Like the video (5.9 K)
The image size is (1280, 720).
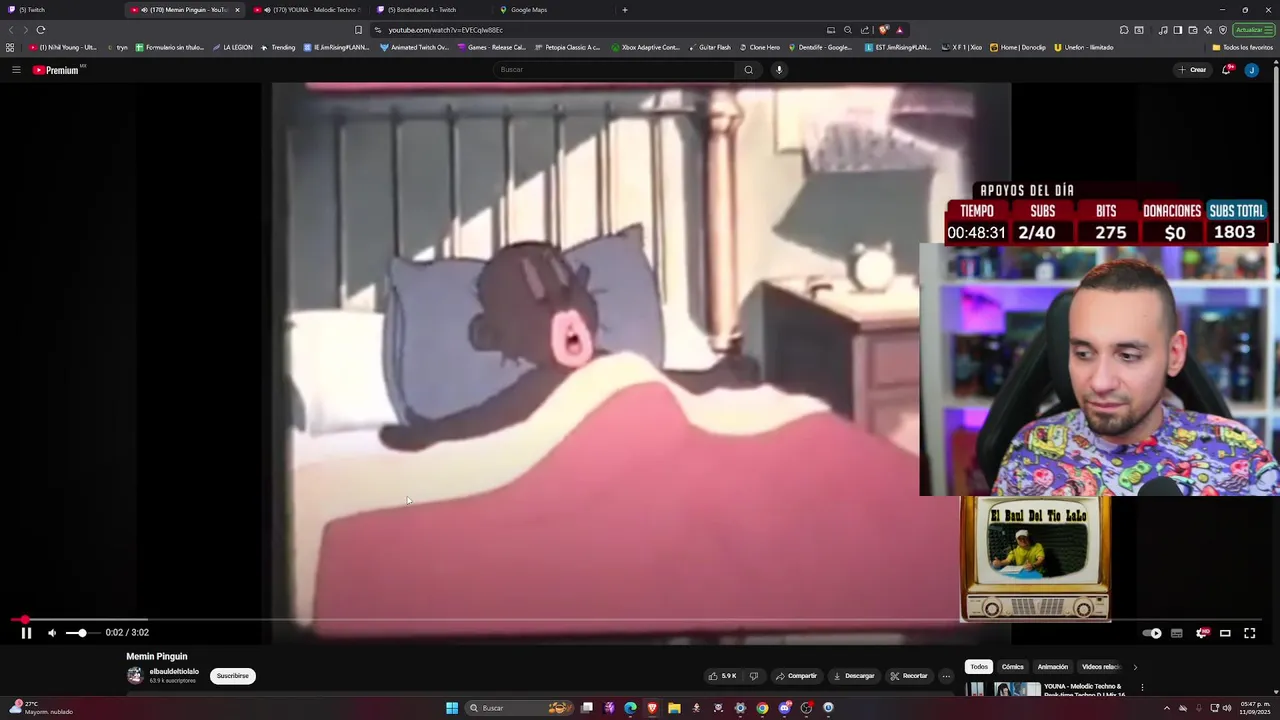pyautogui.click(x=722, y=676)
